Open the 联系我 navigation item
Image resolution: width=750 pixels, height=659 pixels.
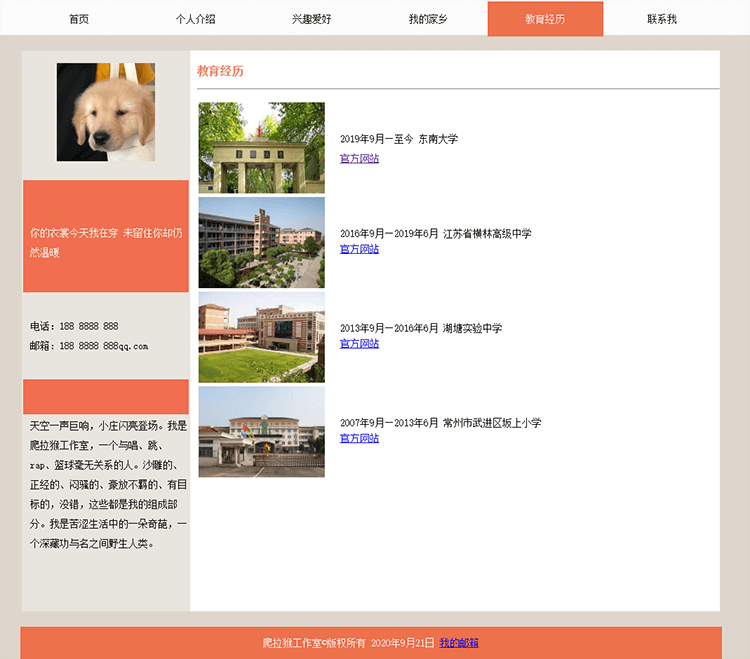(662, 19)
